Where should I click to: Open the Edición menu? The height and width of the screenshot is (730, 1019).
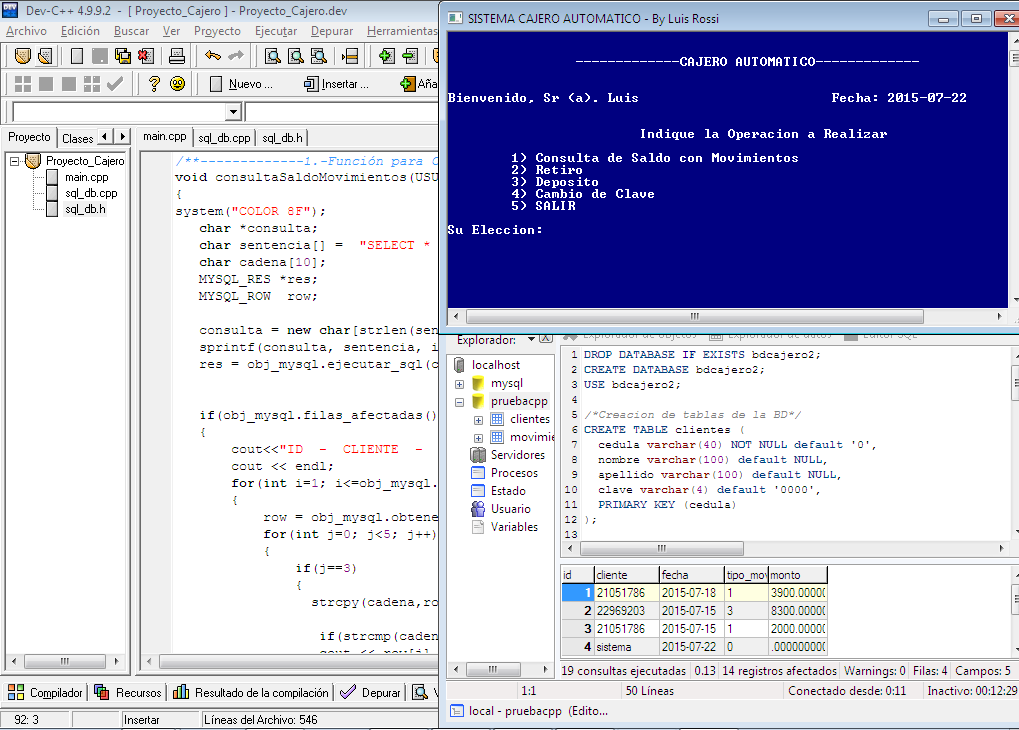tap(80, 31)
